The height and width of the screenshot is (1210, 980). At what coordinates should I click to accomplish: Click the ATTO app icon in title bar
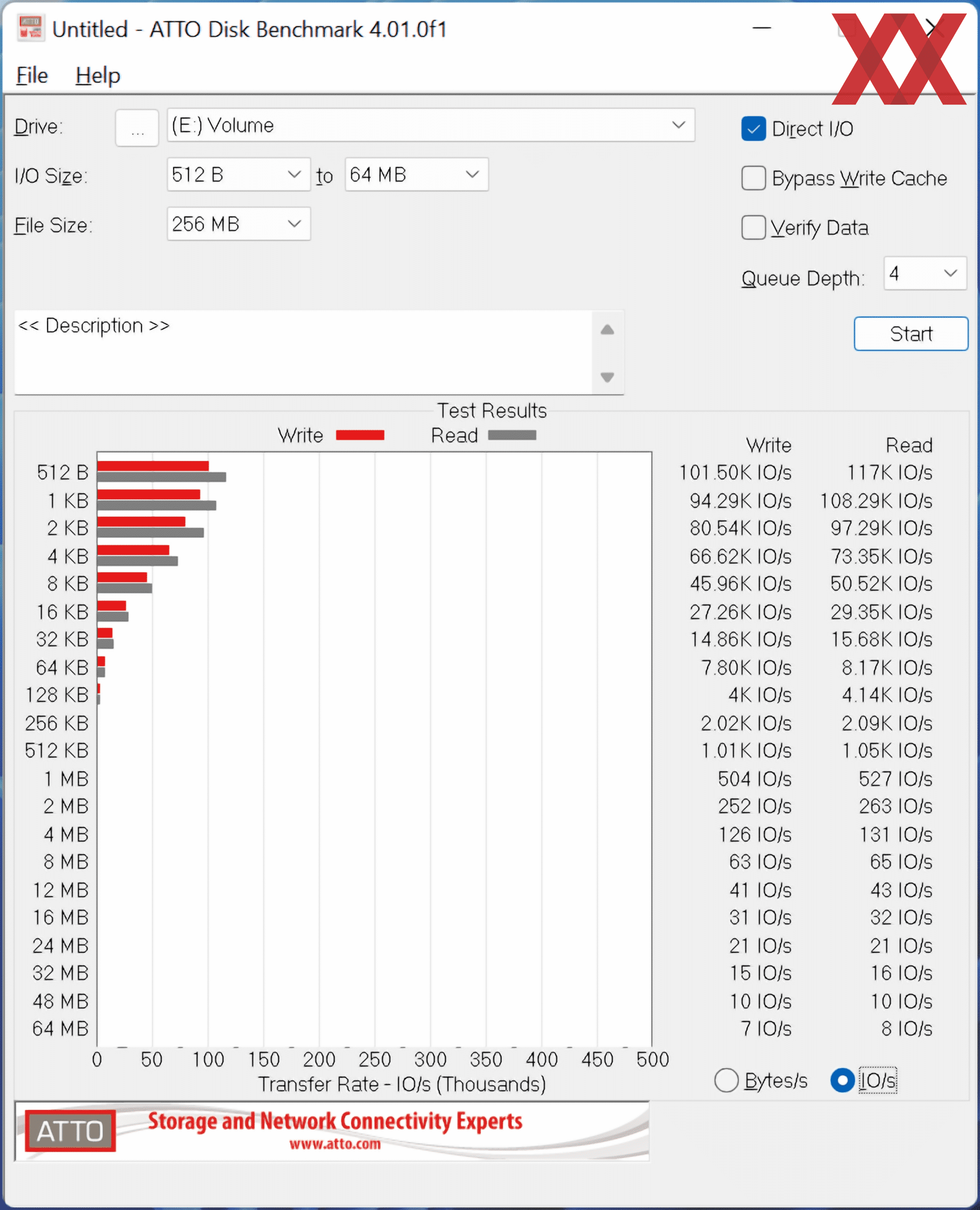click(x=31, y=29)
